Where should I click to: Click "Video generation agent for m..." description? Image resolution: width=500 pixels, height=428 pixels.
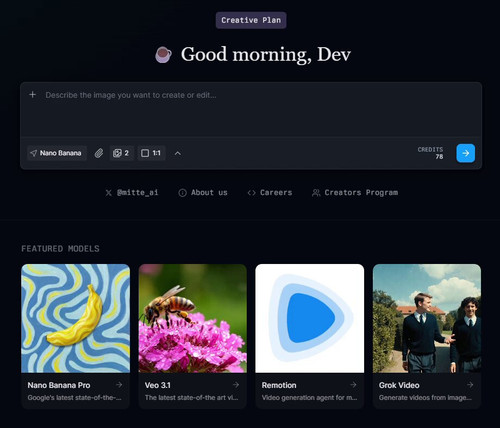(309, 398)
